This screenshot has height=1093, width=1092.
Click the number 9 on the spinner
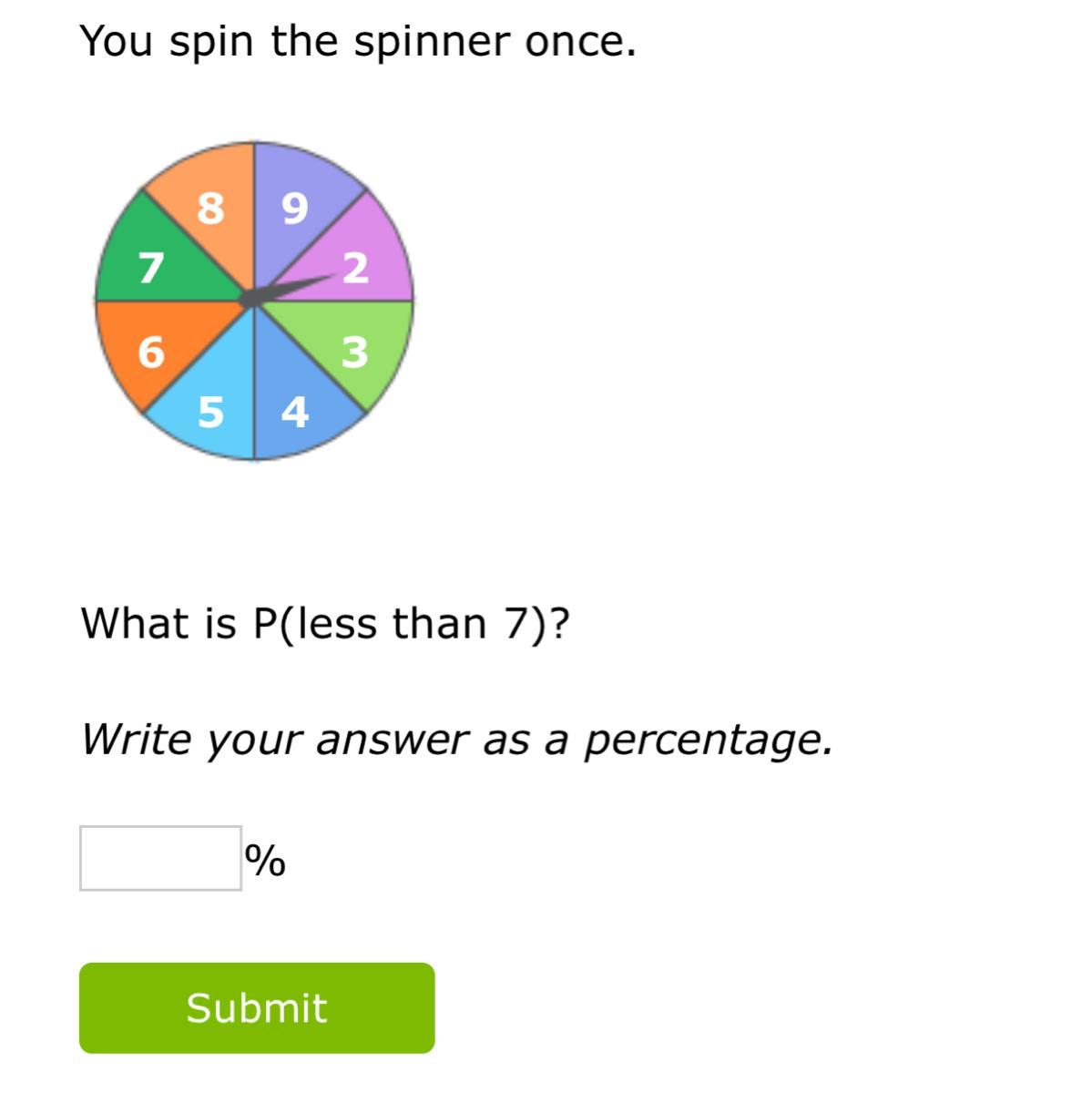(295, 209)
